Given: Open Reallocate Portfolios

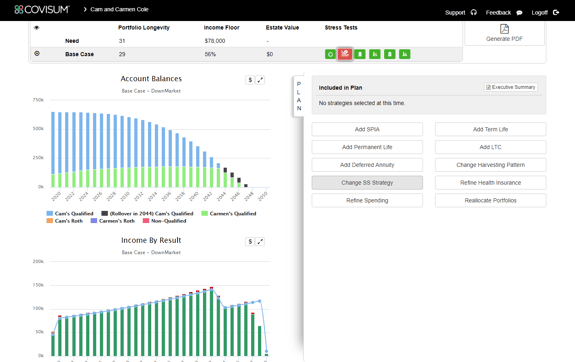Looking at the screenshot, I should [x=491, y=201].
